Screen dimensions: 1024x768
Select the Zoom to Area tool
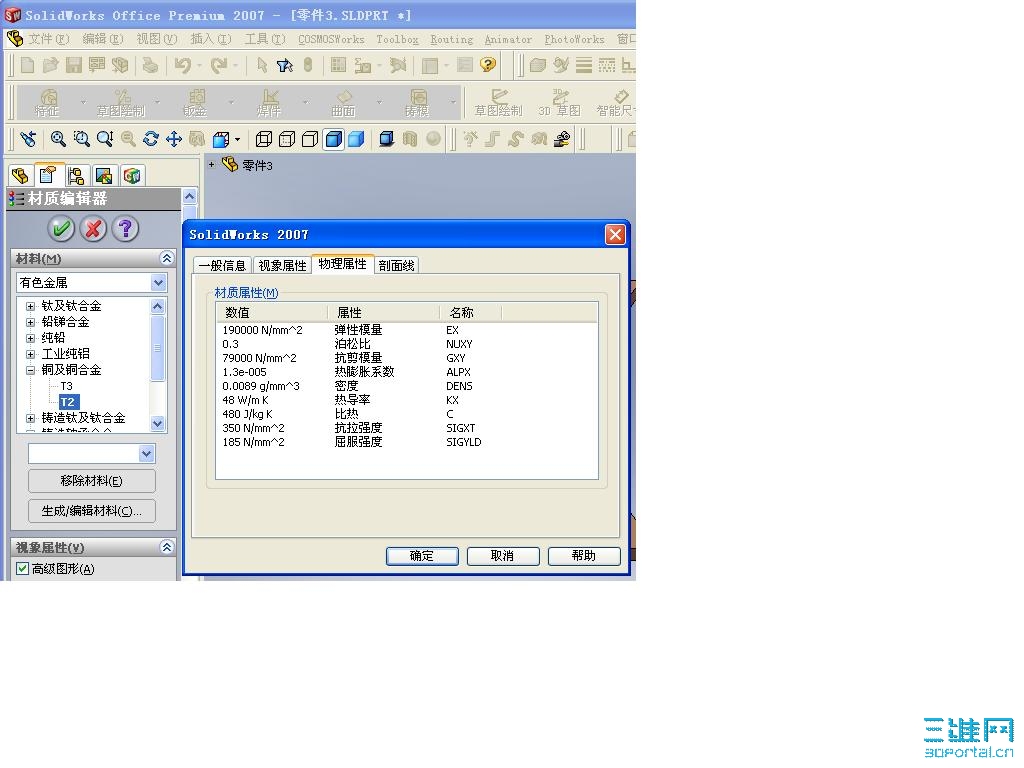pos(82,138)
